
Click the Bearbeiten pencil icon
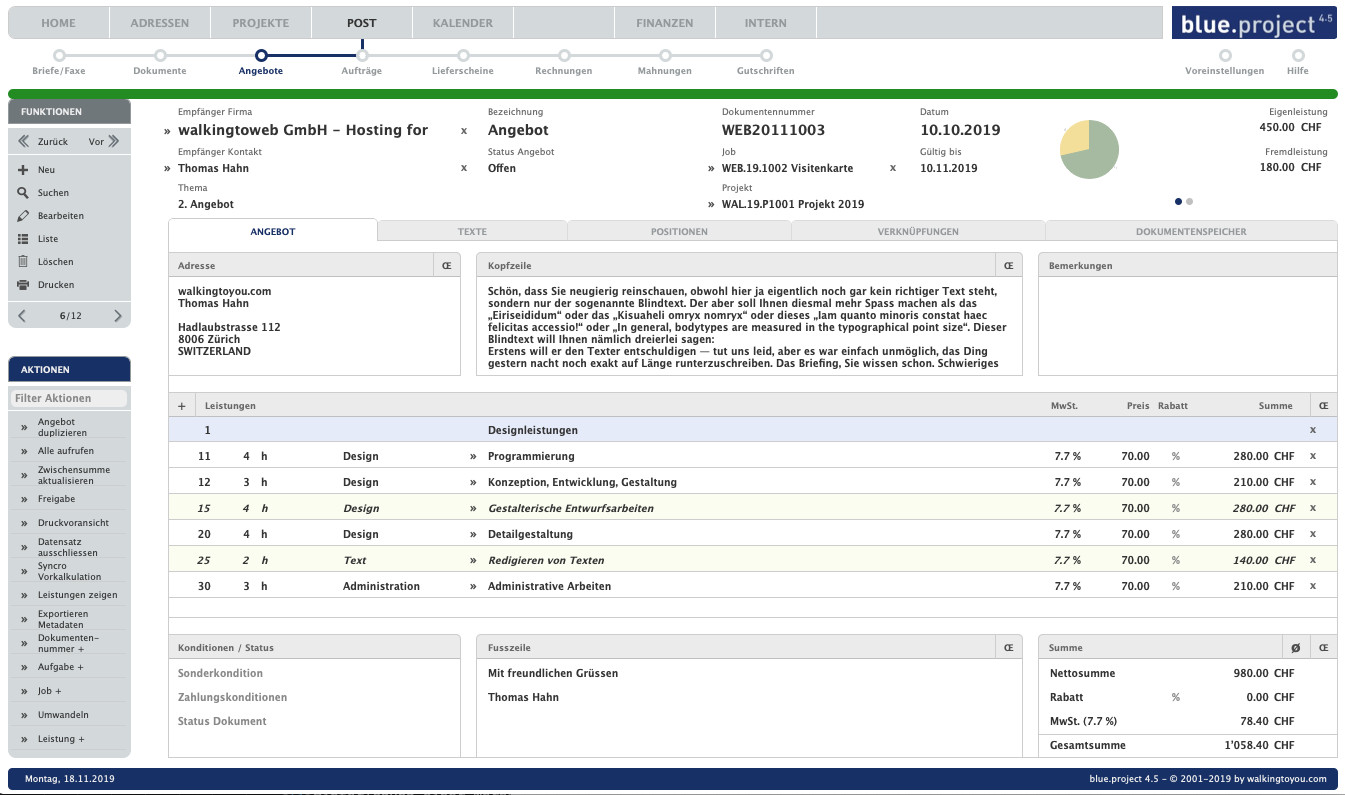click(x=23, y=216)
